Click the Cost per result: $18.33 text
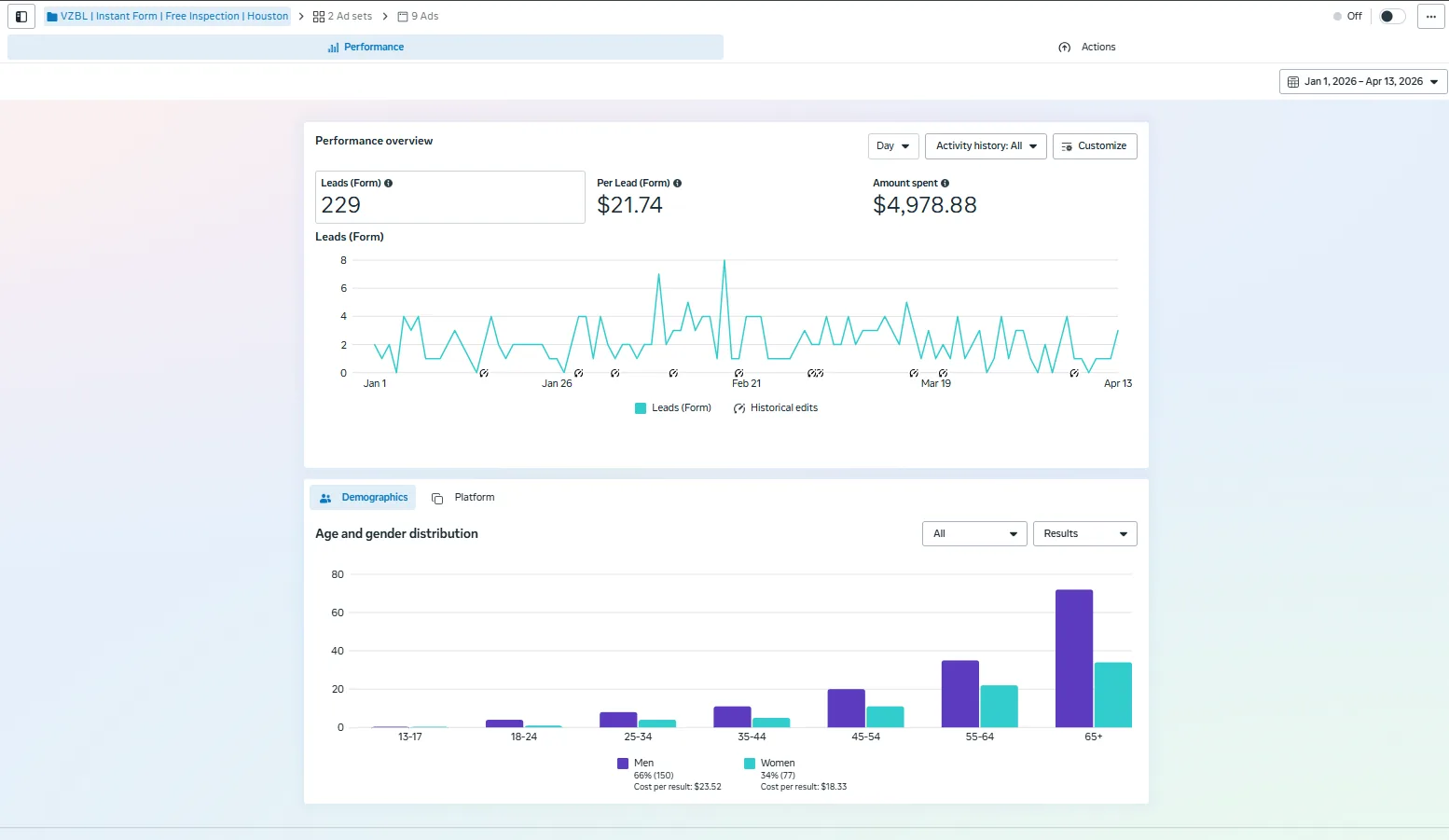Viewport: 1449px width, 840px height. [804, 787]
